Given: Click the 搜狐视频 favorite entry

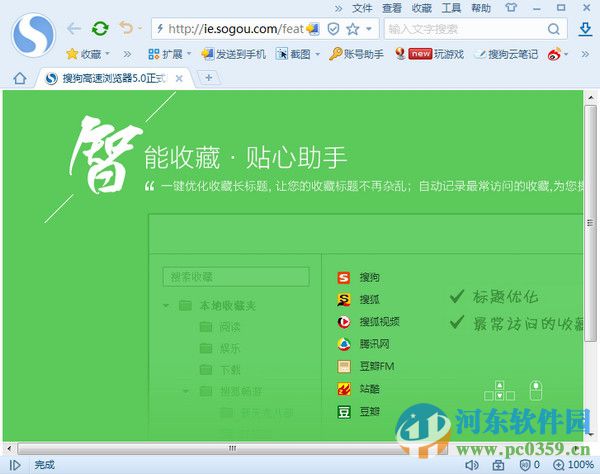Looking at the screenshot, I should coord(368,322).
